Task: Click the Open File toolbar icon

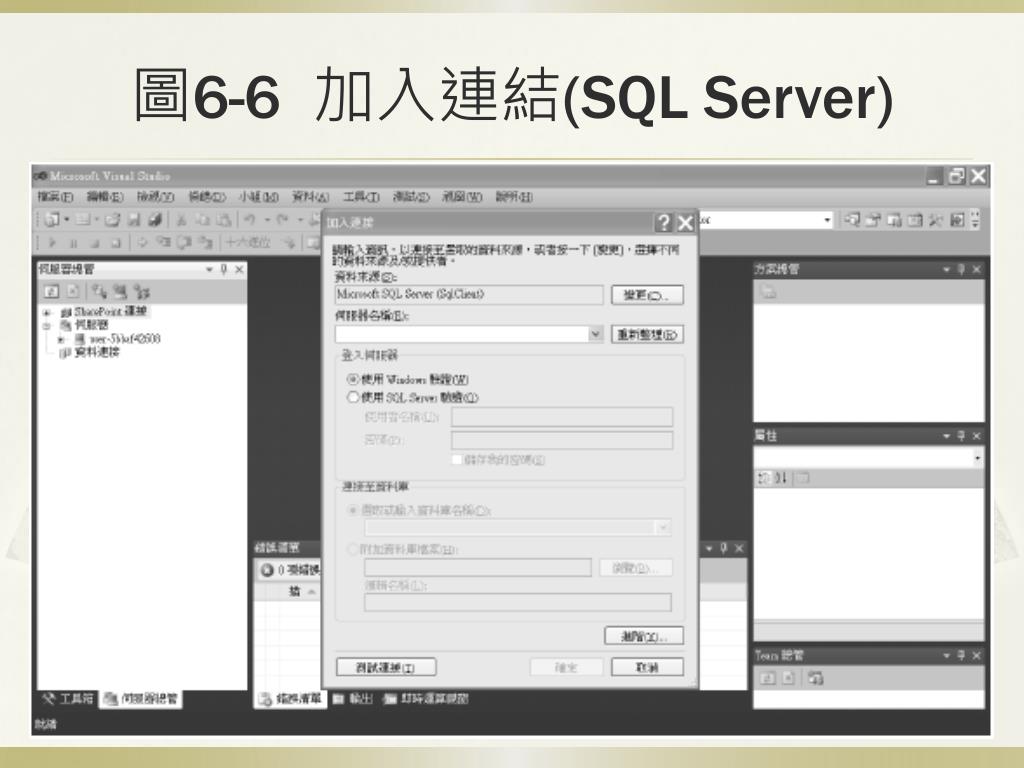Action: click(112, 220)
